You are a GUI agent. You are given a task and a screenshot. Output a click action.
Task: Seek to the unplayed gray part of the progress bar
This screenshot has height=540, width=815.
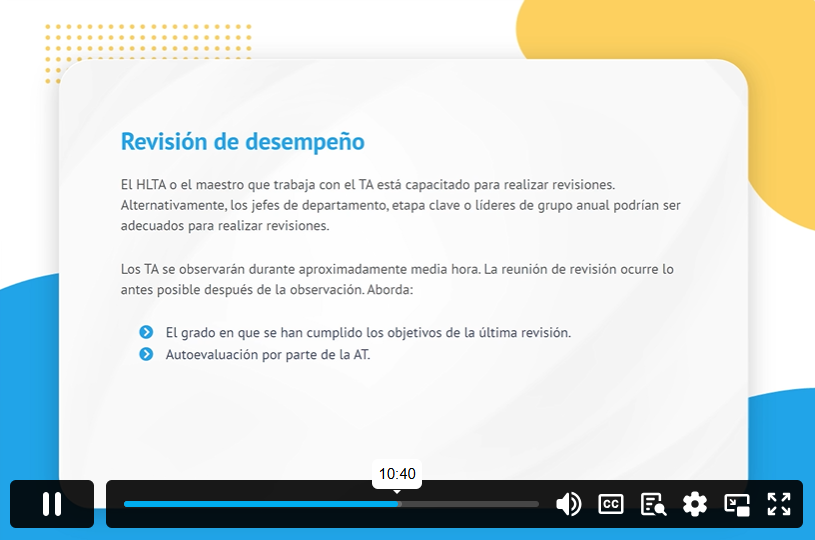coord(470,504)
